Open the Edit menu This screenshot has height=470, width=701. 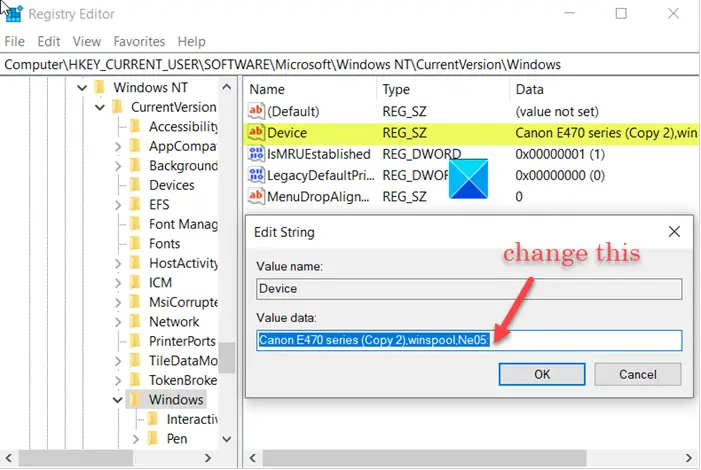pyautogui.click(x=49, y=42)
